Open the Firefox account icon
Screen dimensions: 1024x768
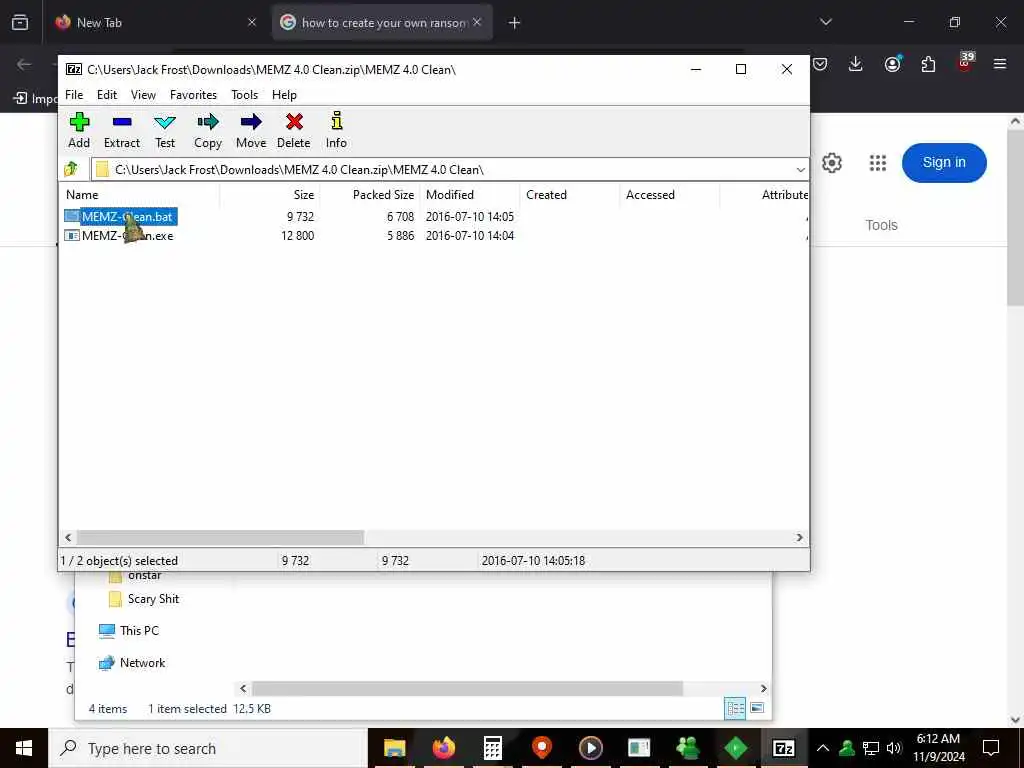coord(892,64)
